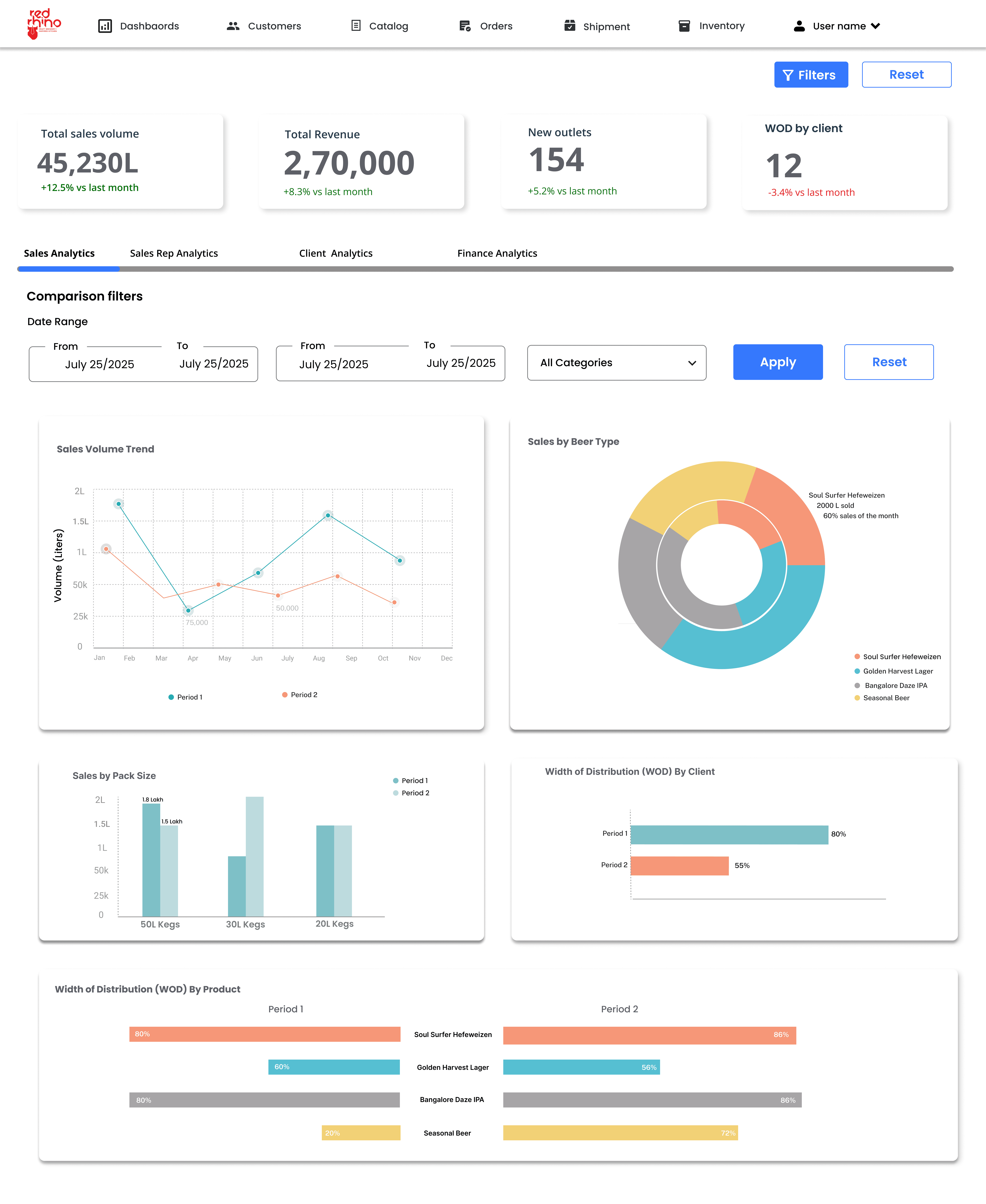Expand the User name dropdown arrow
Screen dimensions: 986x1204
875,26
